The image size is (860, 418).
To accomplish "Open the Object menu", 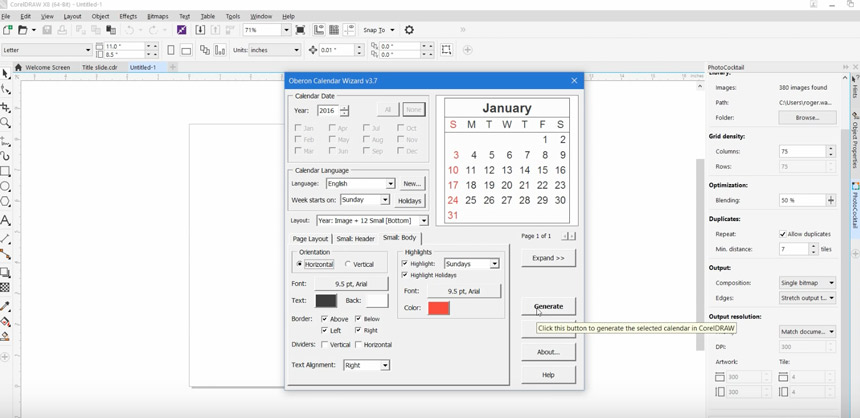I will pos(100,16).
